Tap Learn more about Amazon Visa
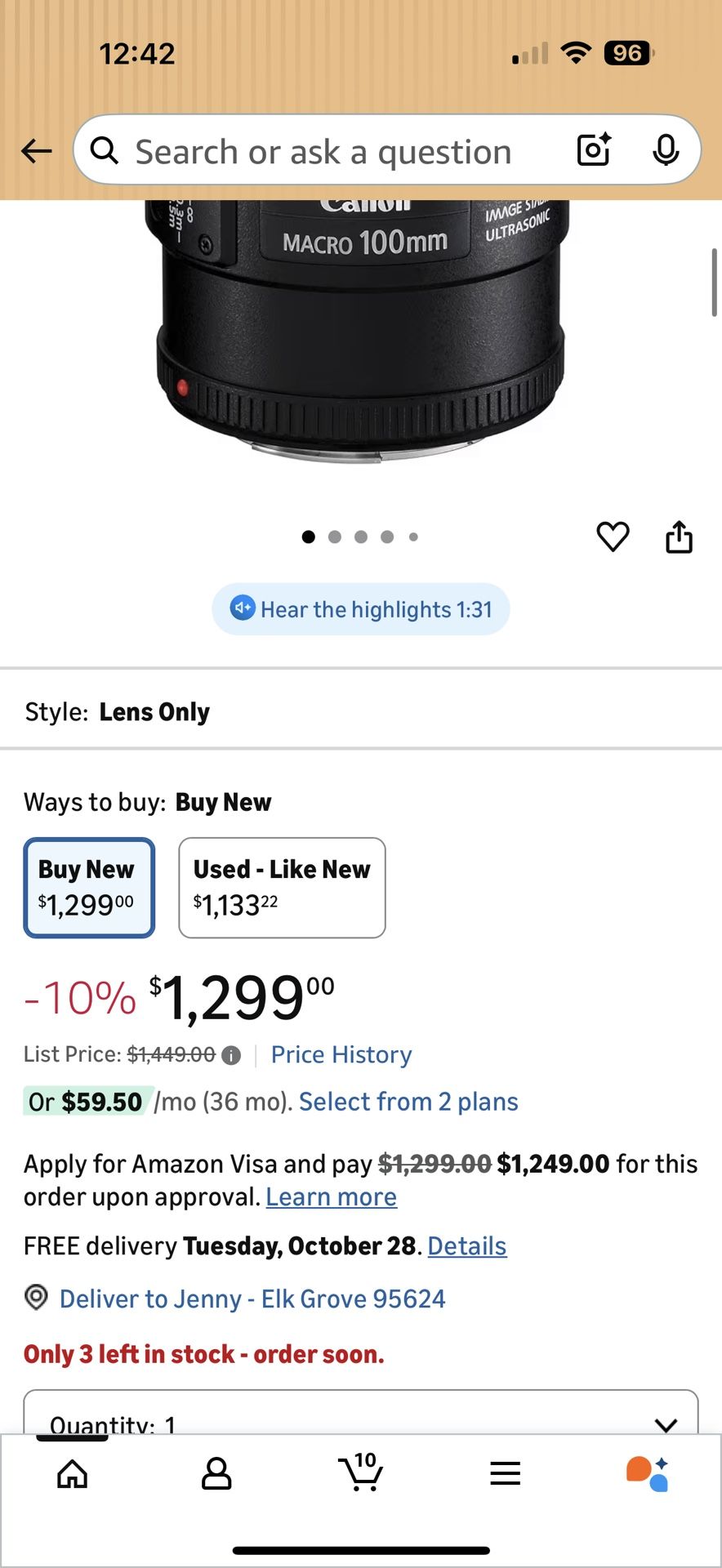 tap(331, 1197)
